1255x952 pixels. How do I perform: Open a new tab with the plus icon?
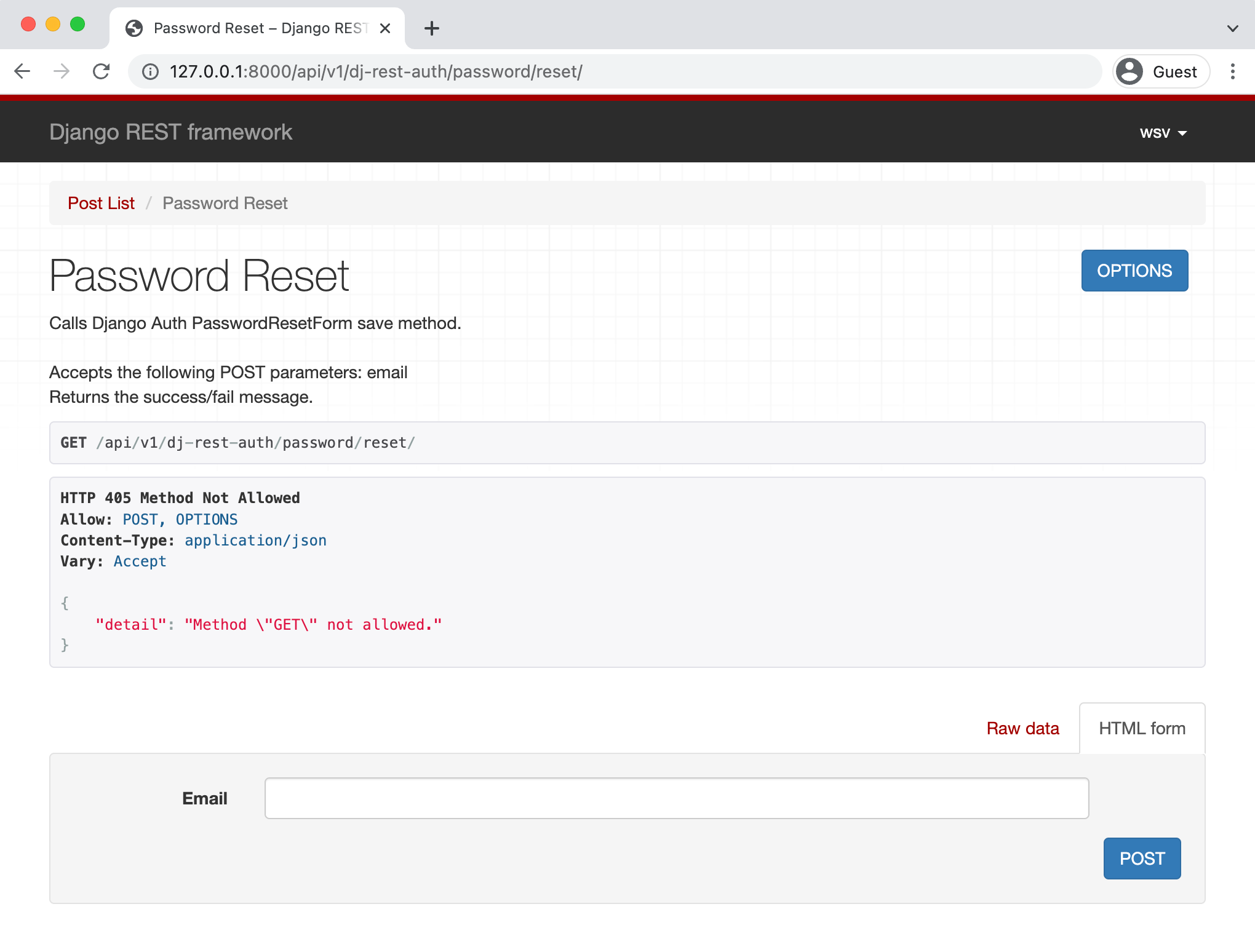432,28
